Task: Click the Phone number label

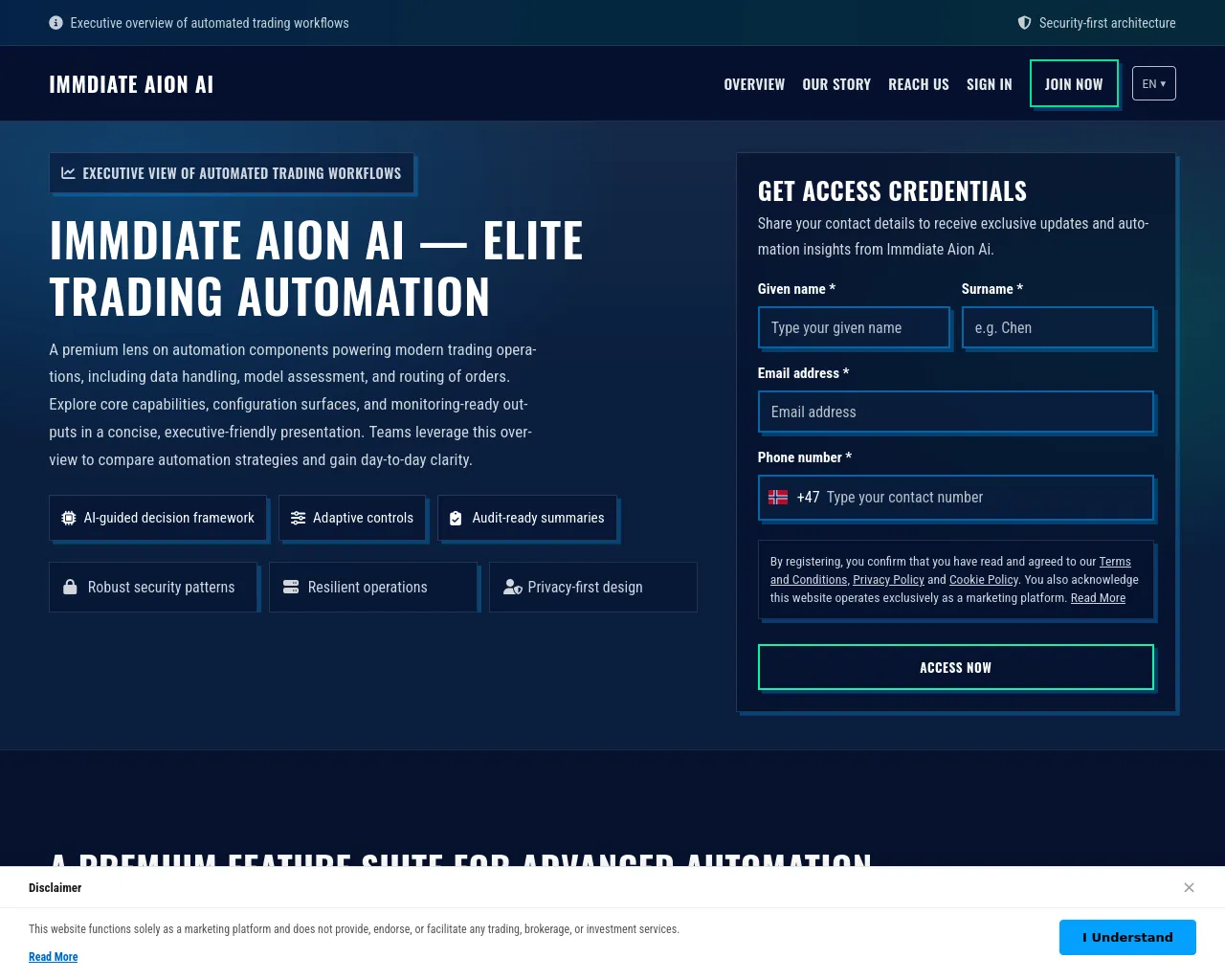Action: (x=805, y=457)
